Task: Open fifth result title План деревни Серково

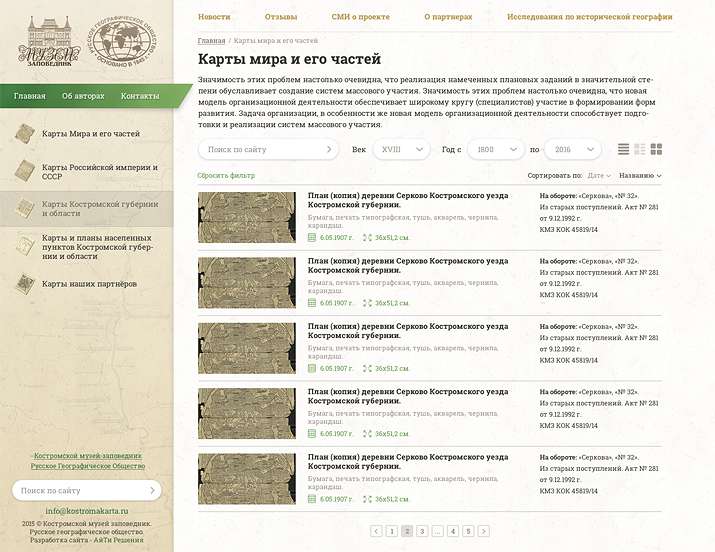Action: (408, 461)
